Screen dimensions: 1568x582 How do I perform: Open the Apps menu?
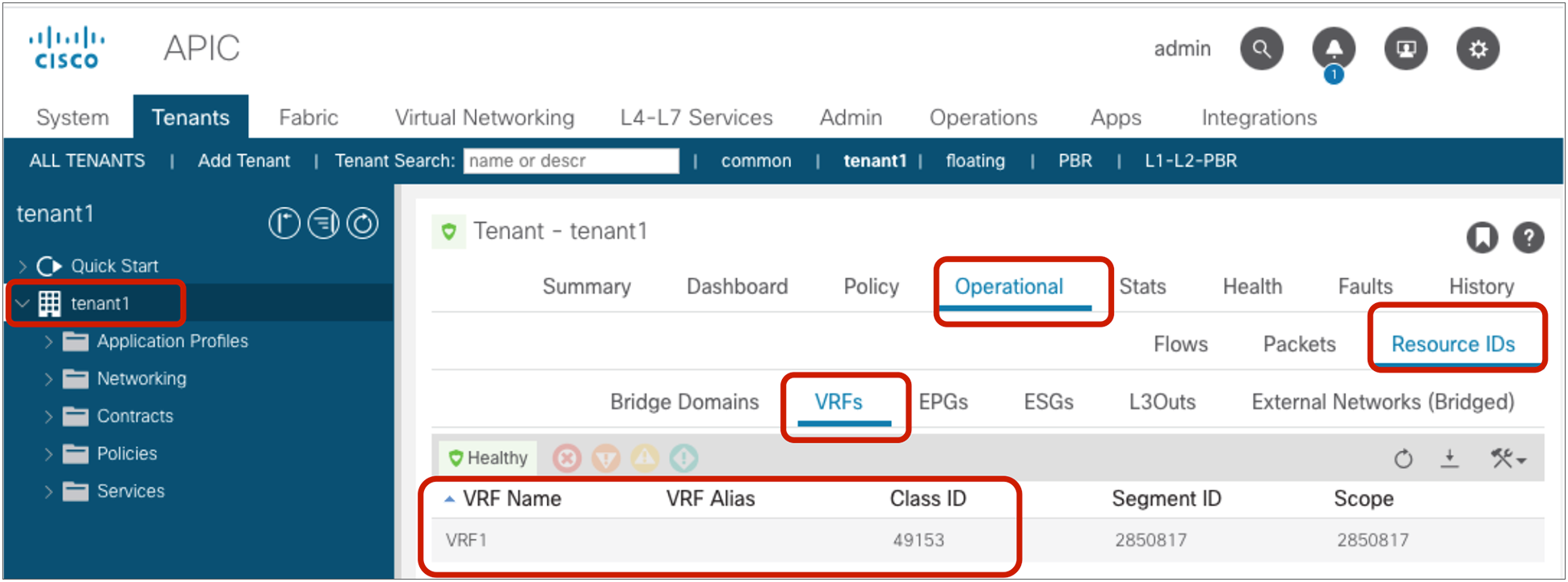point(1116,118)
